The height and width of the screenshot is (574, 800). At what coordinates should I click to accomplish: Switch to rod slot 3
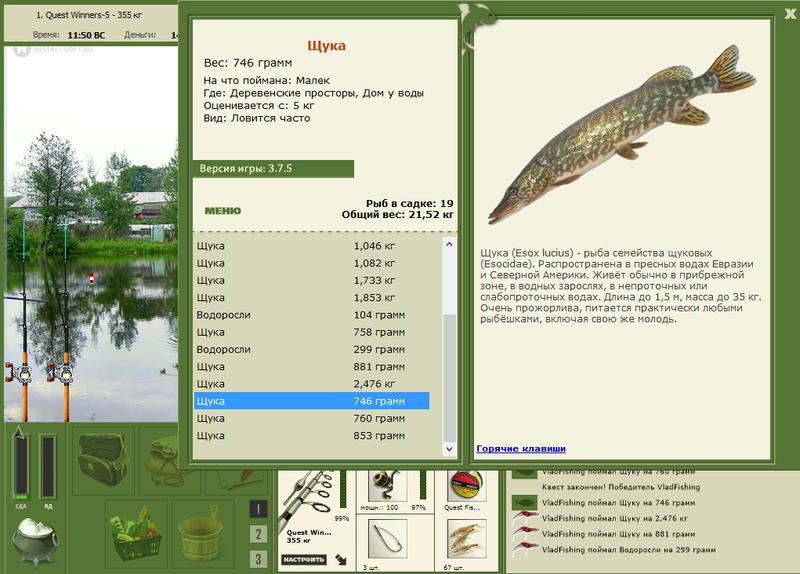(x=258, y=559)
